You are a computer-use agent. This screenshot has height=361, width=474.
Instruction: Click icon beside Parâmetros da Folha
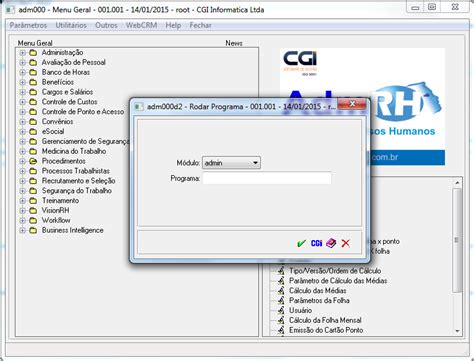tap(281, 301)
